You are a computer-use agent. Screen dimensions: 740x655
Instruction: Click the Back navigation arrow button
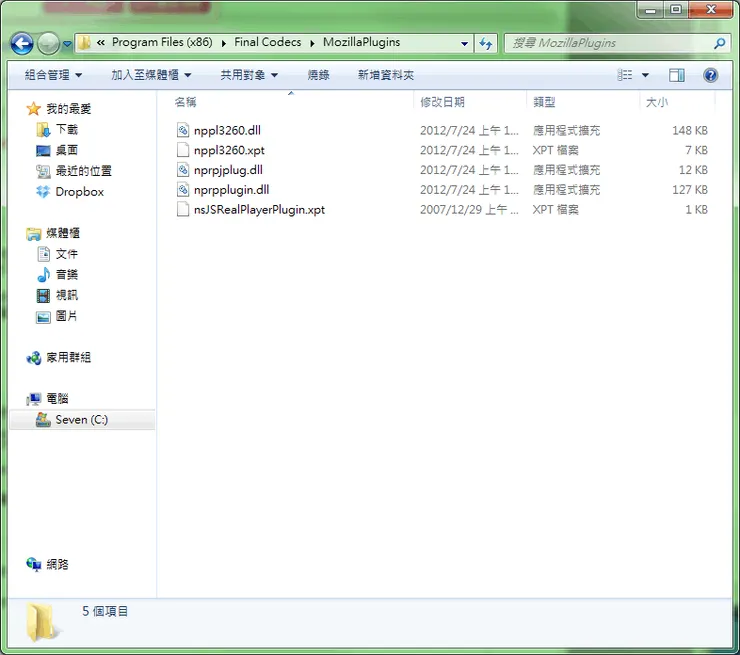pos(22,43)
